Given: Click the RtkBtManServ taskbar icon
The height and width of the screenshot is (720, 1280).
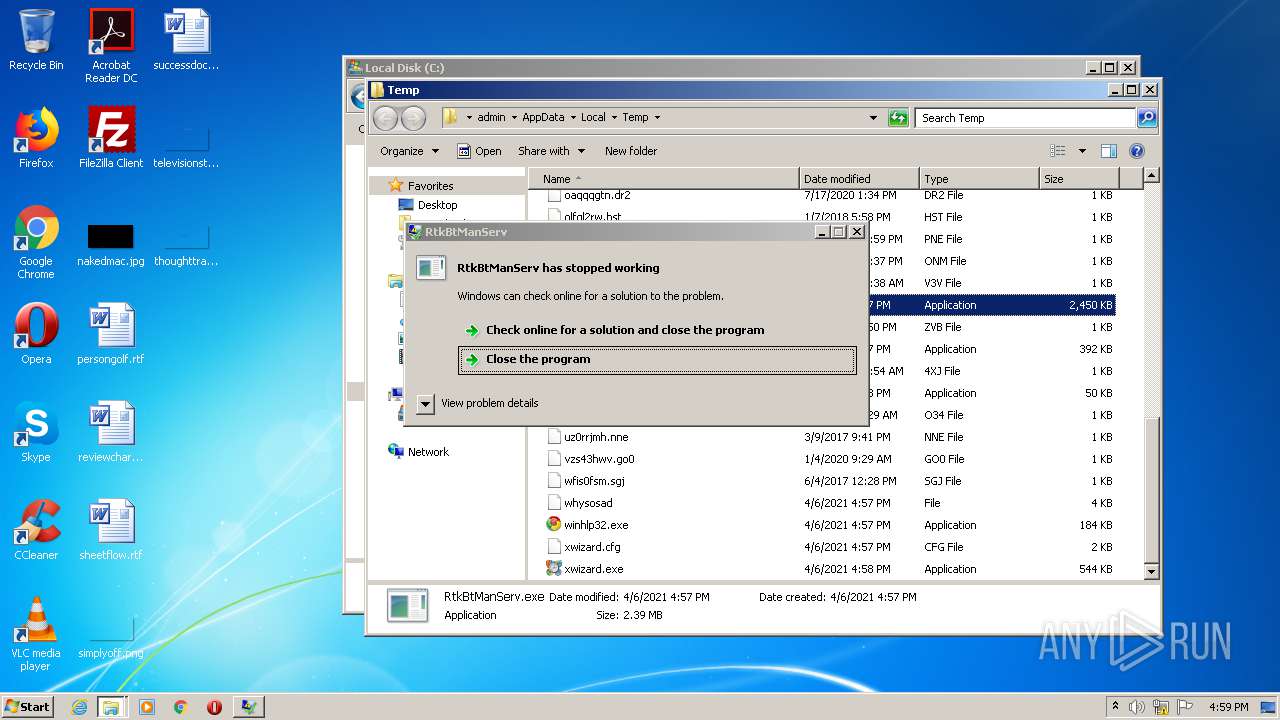Looking at the screenshot, I should click(248, 706).
